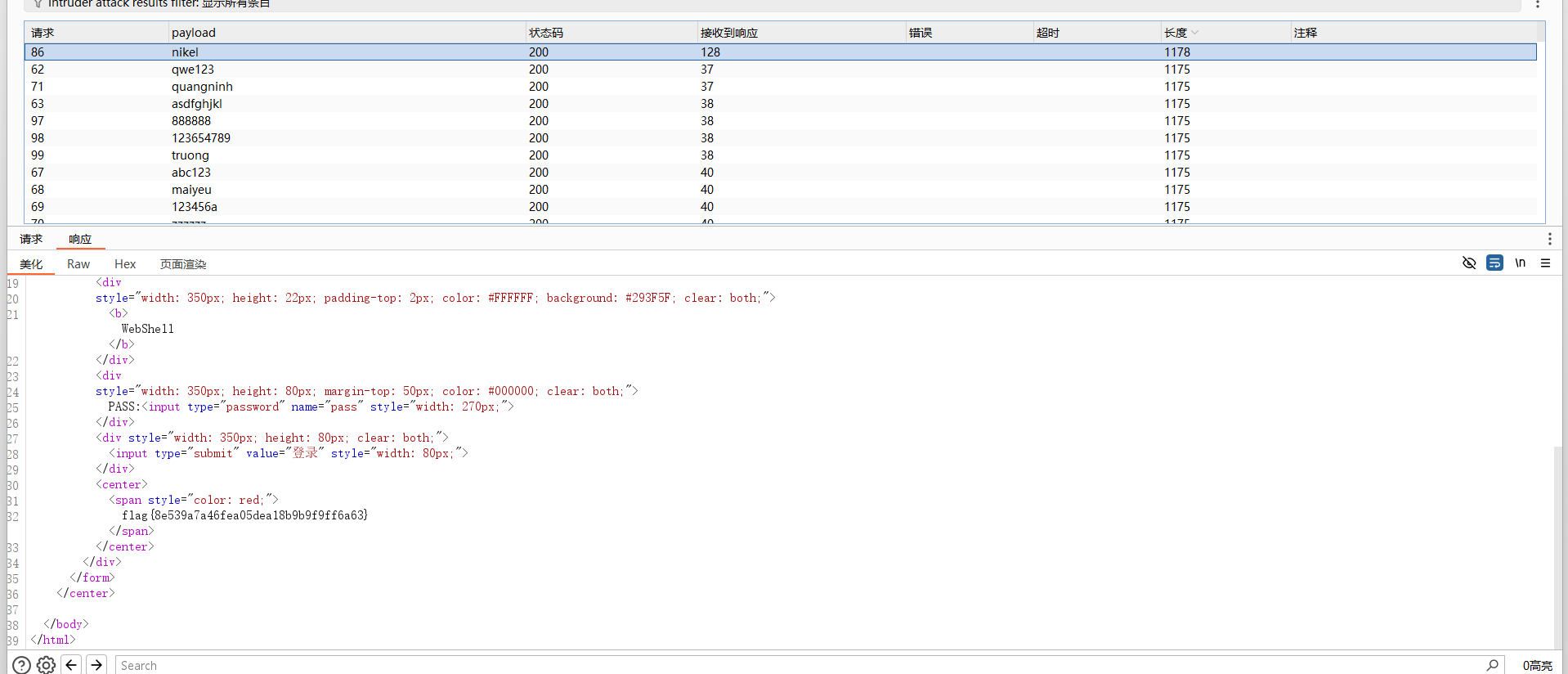Click the response time value 128
Image resolution: width=1568 pixels, height=674 pixels.
710,52
